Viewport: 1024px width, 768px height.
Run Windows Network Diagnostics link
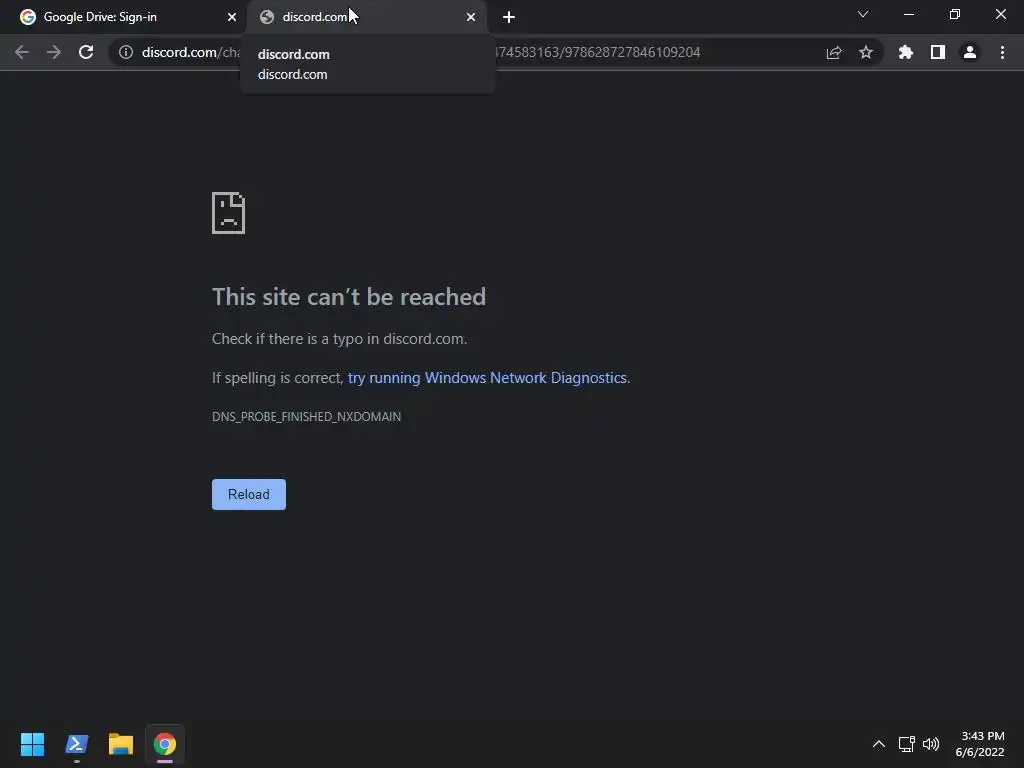click(487, 378)
